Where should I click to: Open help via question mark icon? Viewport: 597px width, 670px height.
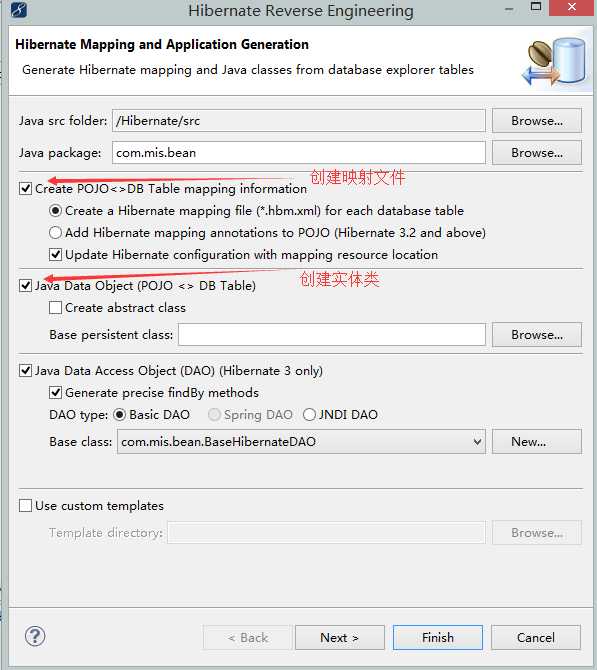[x=35, y=636]
